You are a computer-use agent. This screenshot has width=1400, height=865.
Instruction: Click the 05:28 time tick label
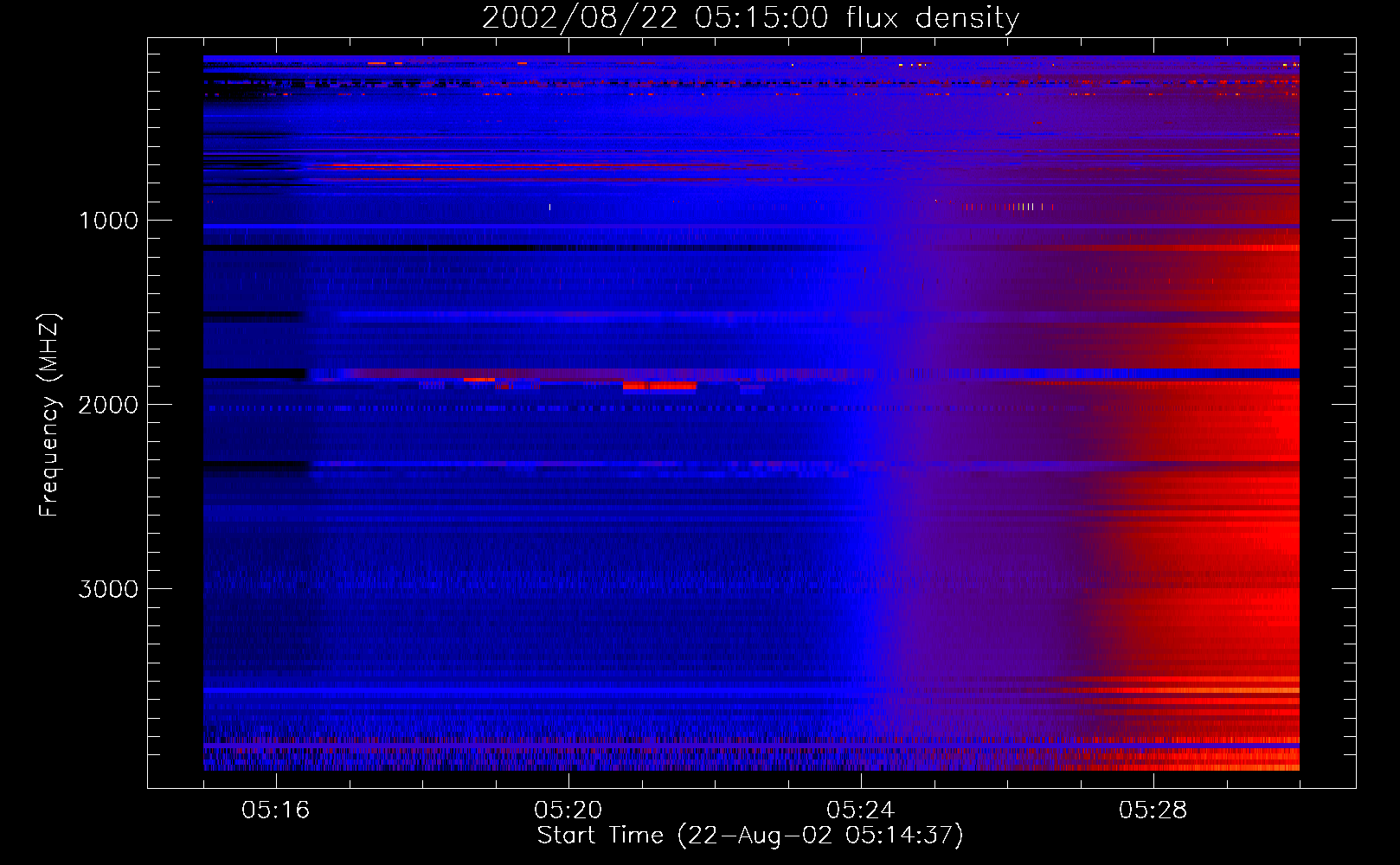pos(1153,811)
